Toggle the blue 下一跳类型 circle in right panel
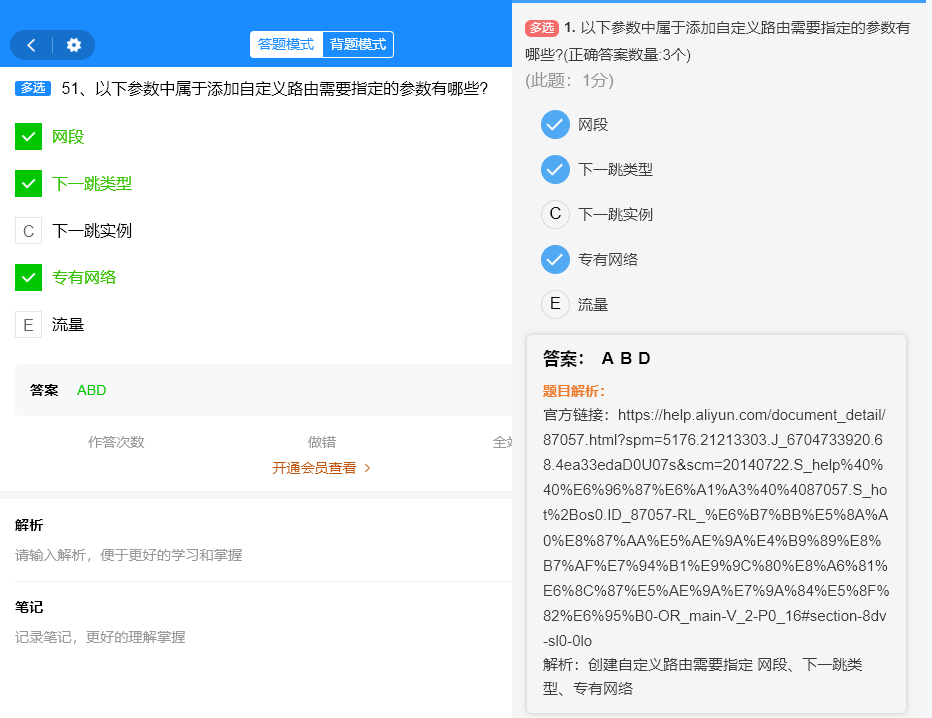Screen dimensions: 932x718 tap(555, 169)
